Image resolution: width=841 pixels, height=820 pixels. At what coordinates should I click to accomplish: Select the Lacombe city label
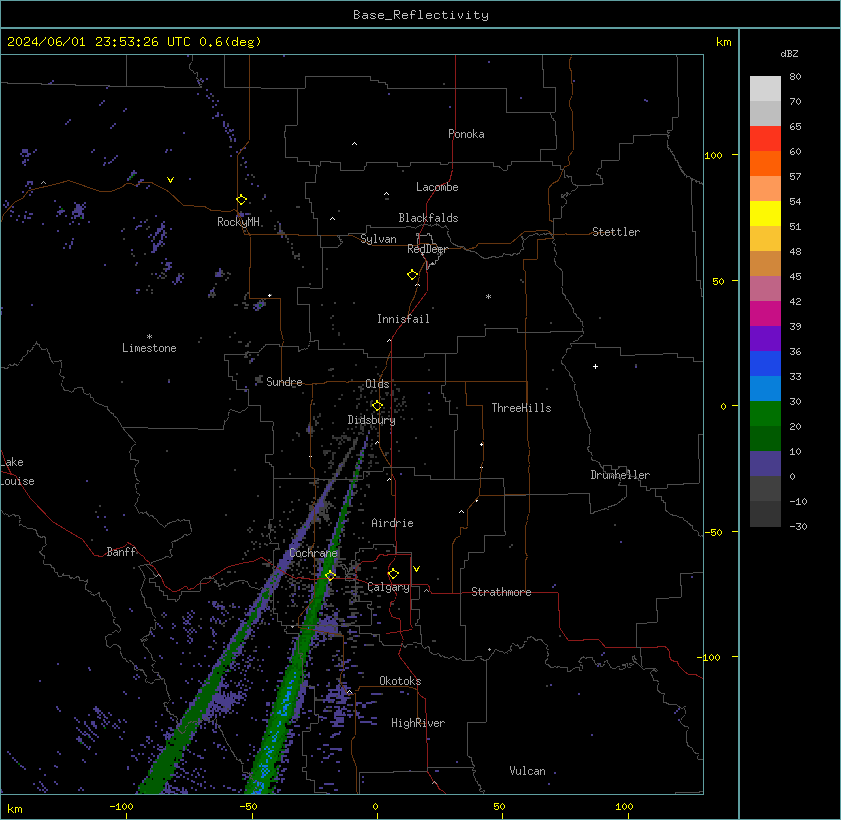point(437,187)
